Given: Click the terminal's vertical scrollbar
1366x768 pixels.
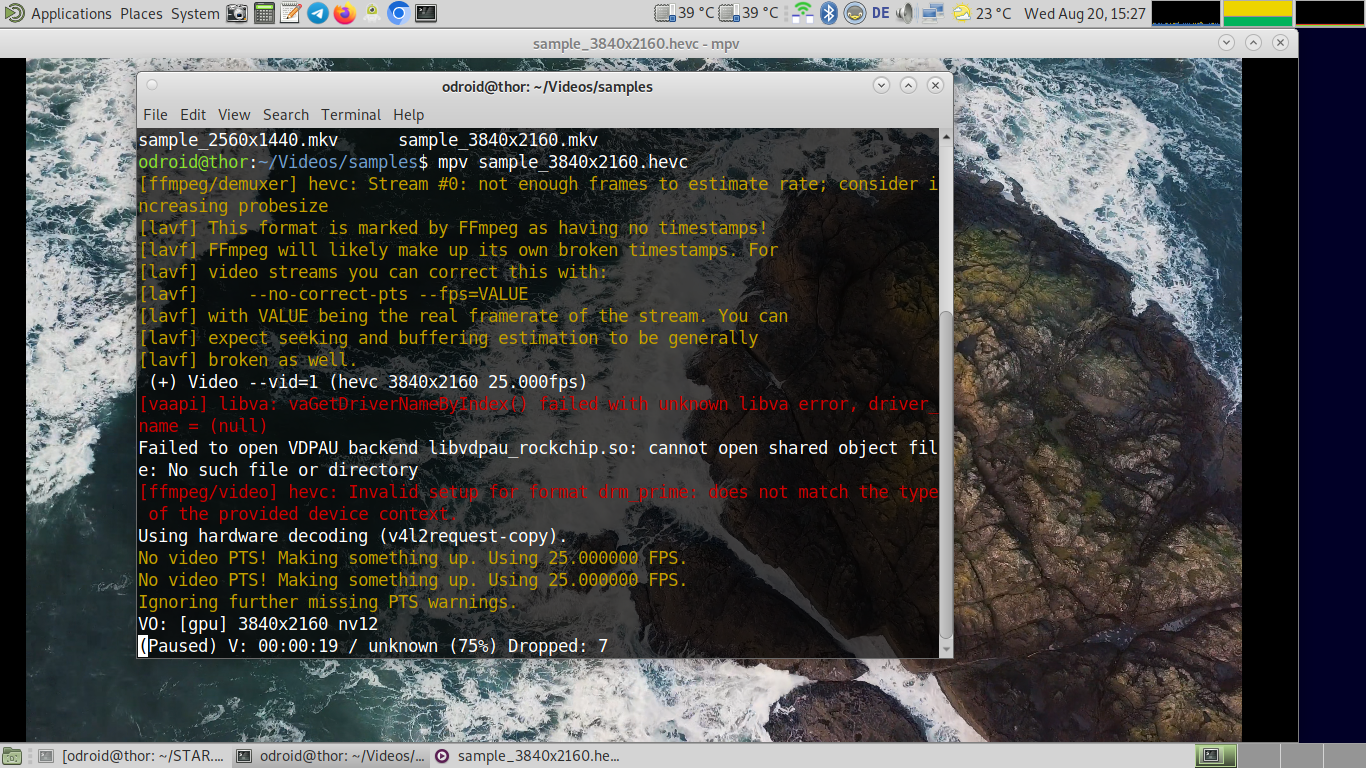Looking at the screenshot, I should click(945, 470).
